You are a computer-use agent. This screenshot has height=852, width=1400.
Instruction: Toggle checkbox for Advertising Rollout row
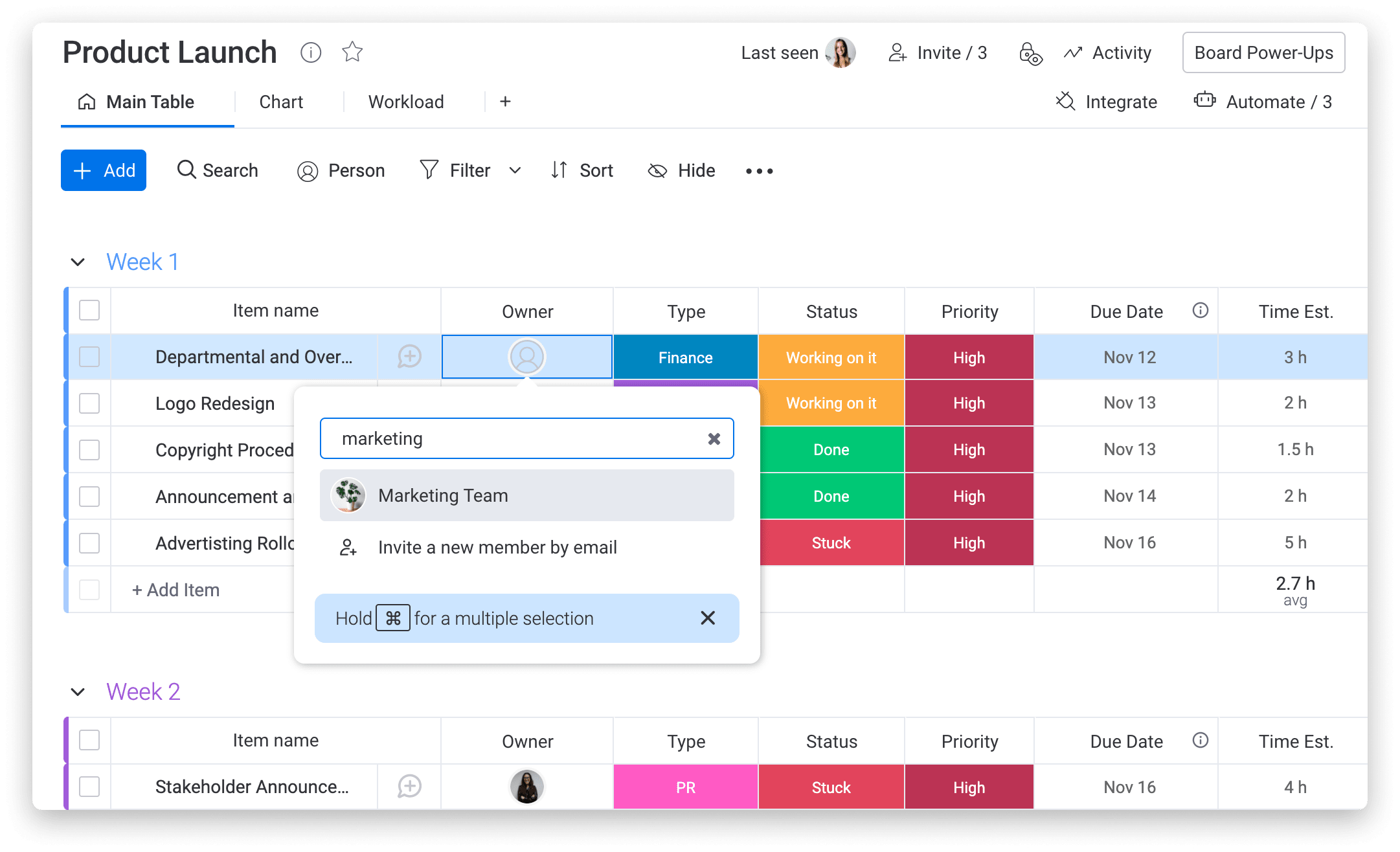tap(90, 543)
